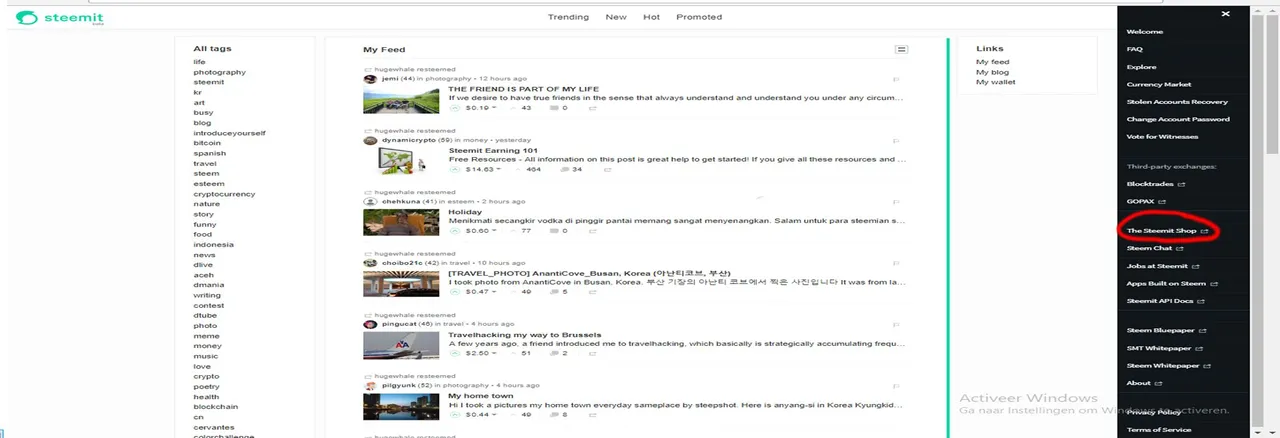
Task: Flag the post by chehkuna
Action: [896, 202]
